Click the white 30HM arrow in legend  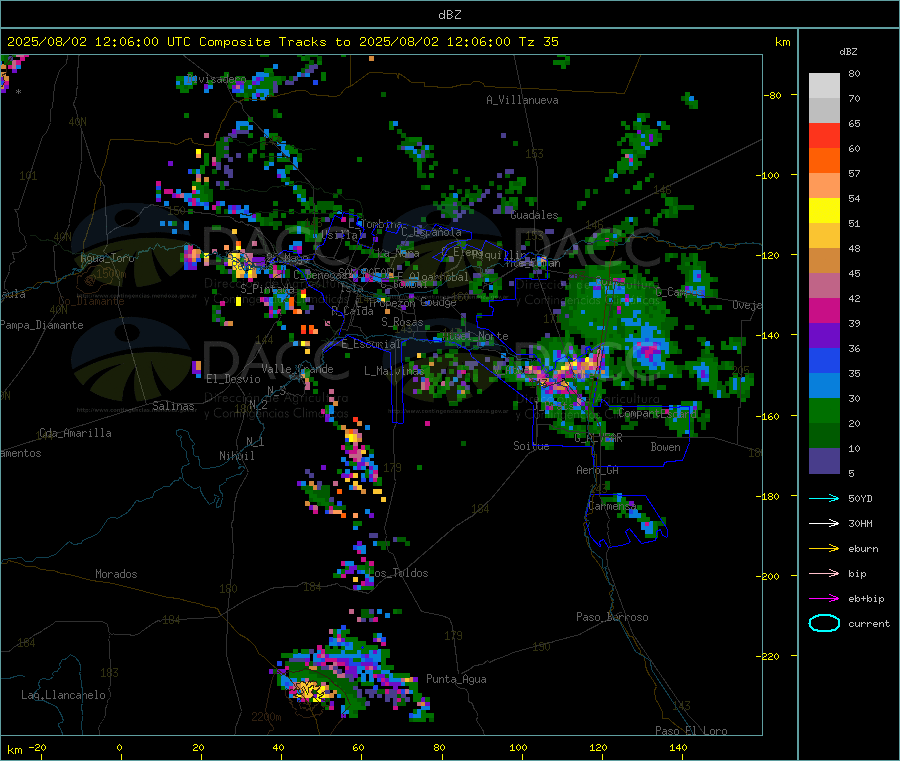click(x=824, y=523)
